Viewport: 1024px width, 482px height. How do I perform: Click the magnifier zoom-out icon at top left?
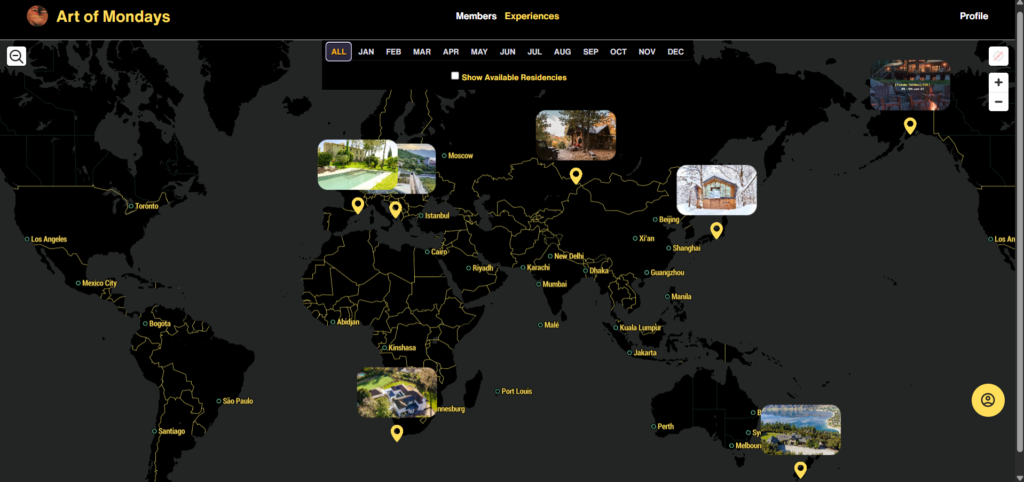coord(17,56)
